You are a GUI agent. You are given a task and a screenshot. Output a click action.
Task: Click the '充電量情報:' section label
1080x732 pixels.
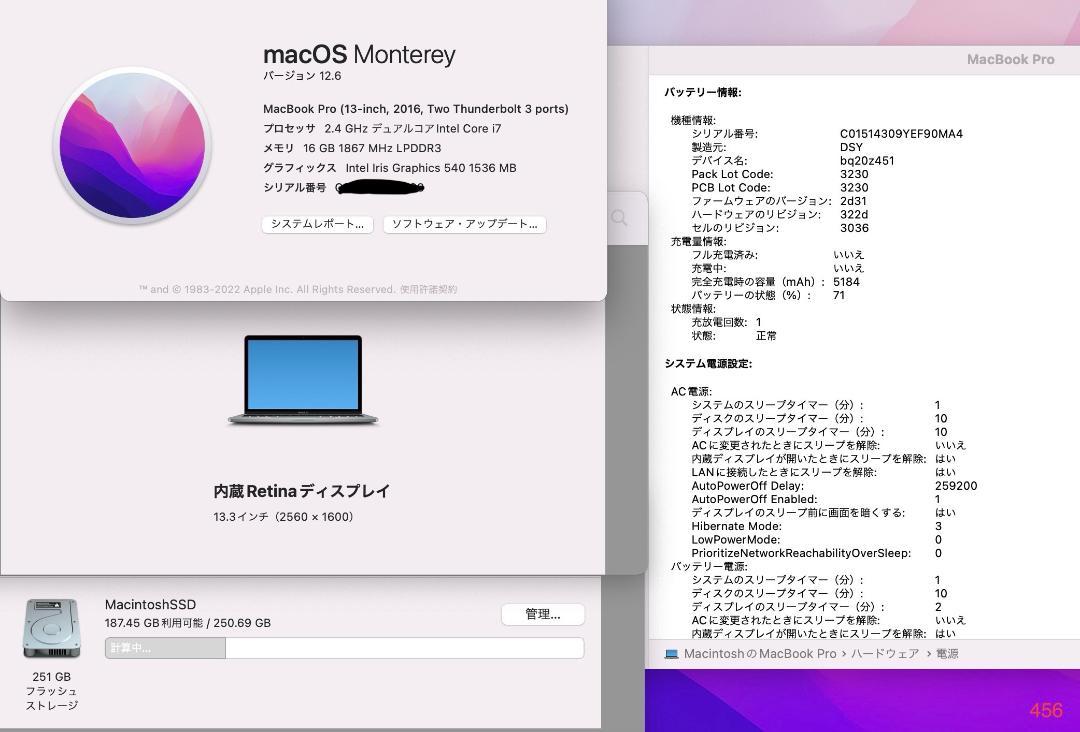tap(698, 242)
